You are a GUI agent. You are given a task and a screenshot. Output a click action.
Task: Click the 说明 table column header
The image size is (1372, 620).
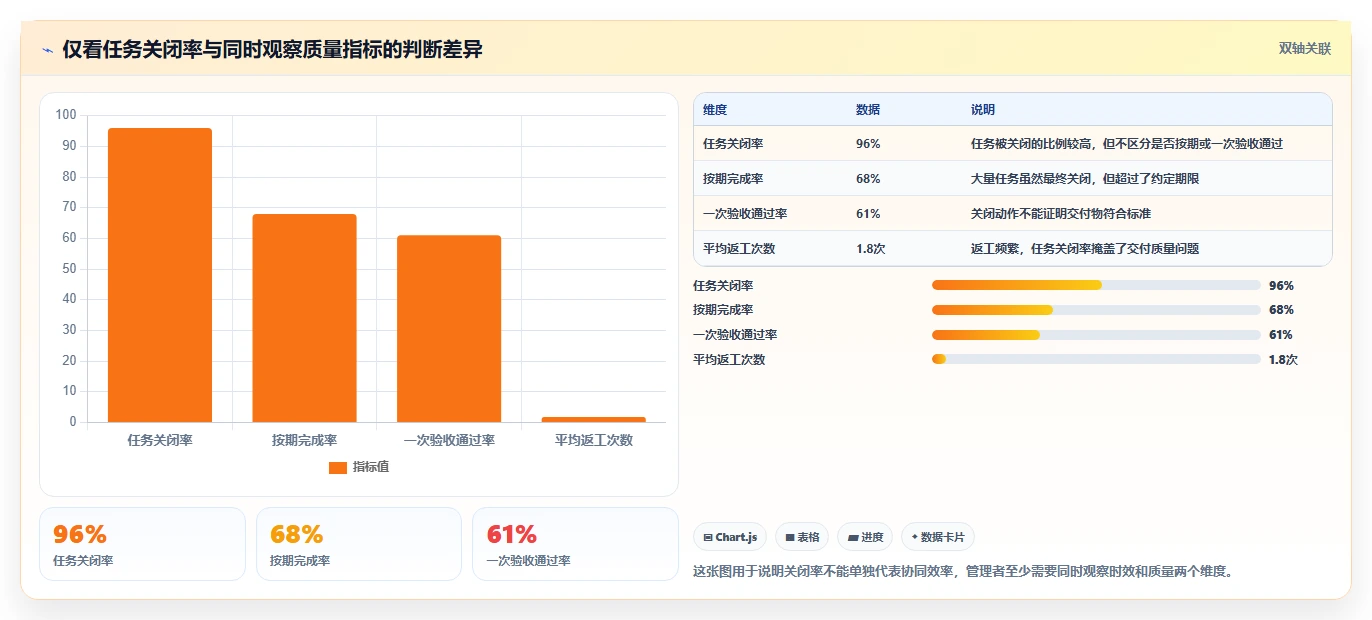983,110
